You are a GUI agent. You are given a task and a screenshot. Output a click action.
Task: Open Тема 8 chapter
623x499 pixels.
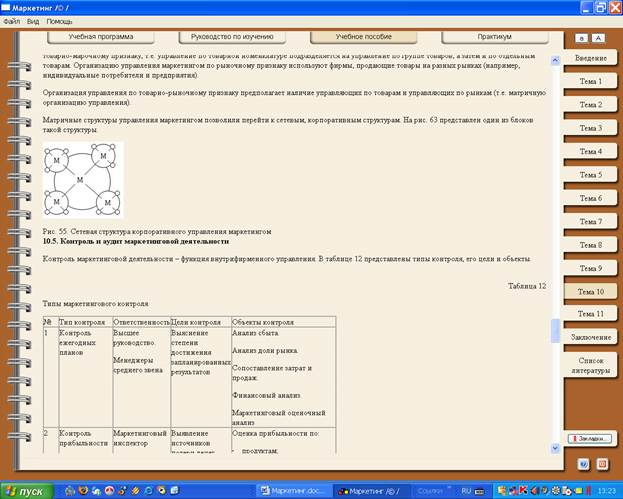point(591,245)
